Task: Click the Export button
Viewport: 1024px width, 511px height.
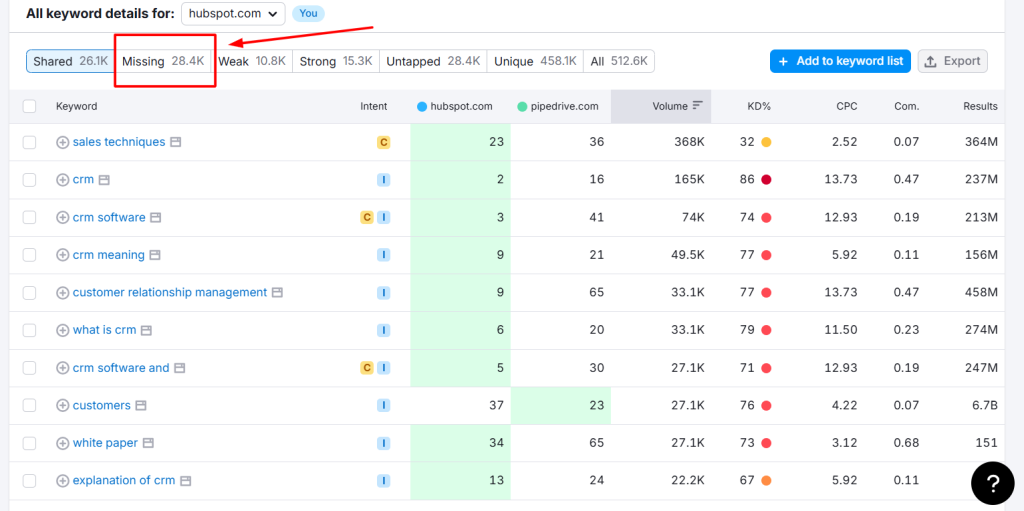Action: pos(953,61)
